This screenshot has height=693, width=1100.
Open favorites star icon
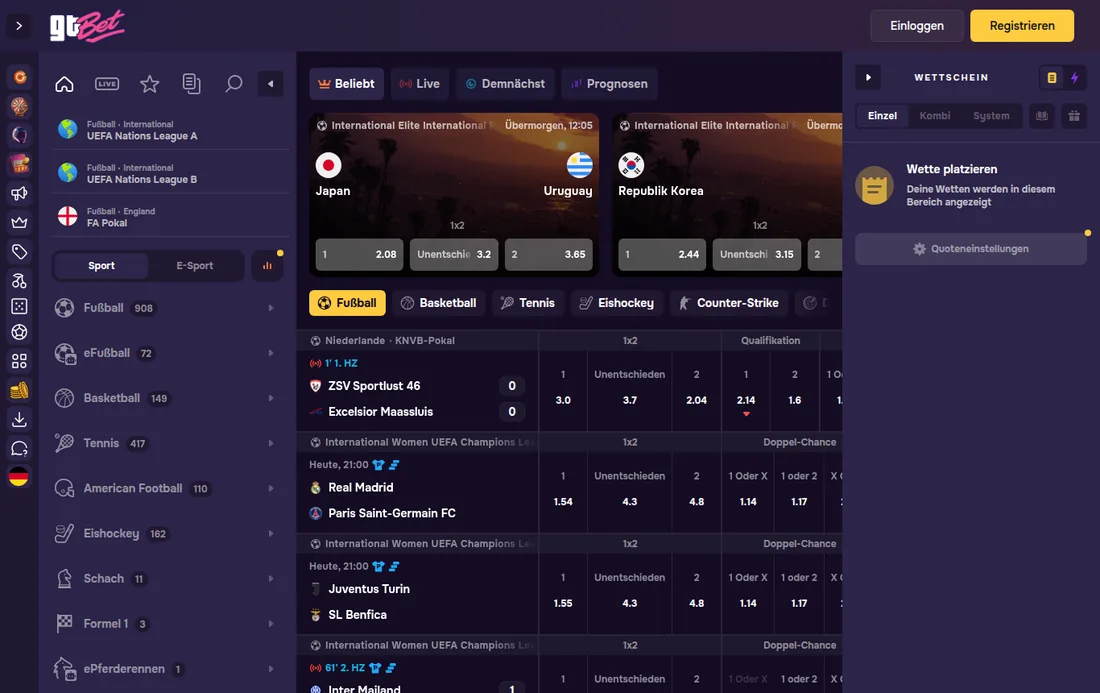tap(149, 84)
